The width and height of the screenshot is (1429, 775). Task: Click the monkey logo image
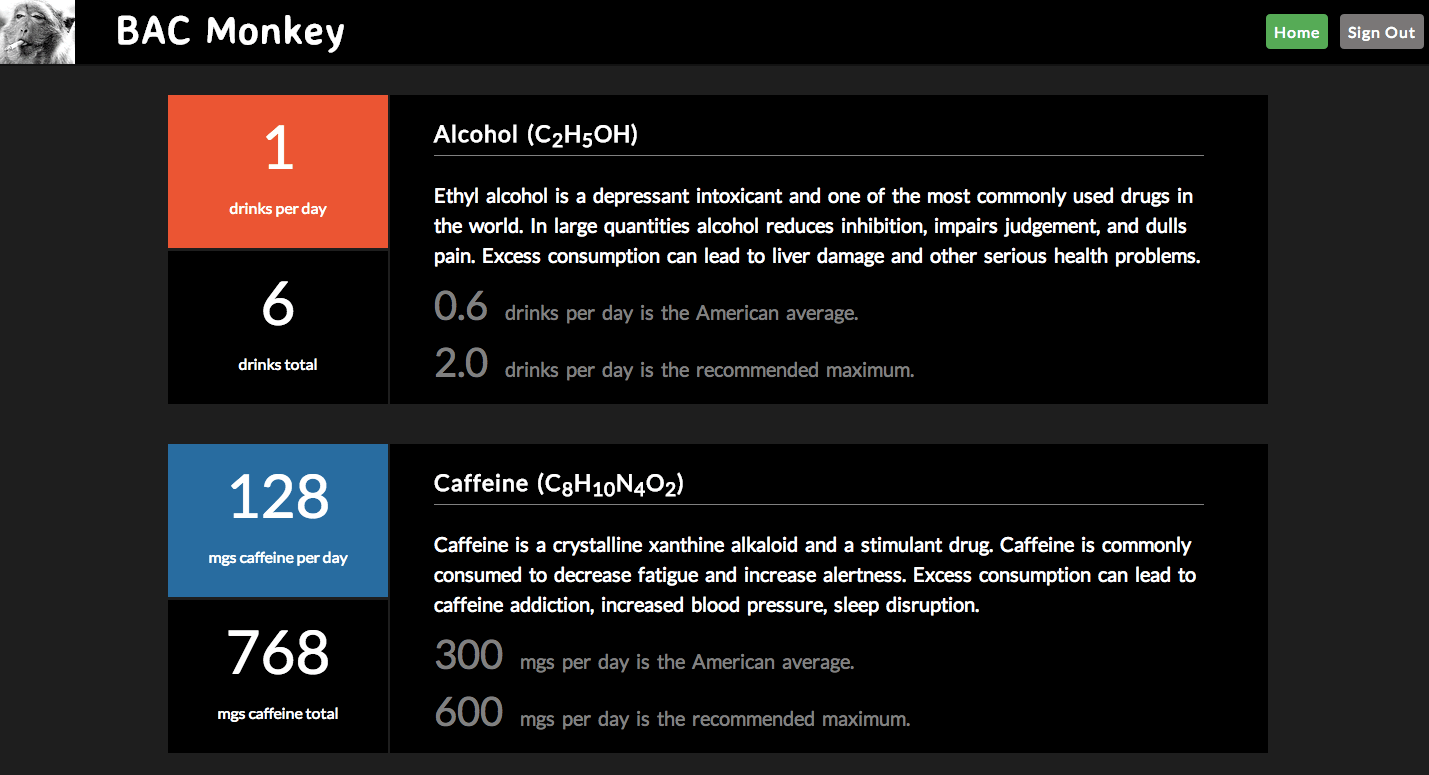tap(37, 32)
